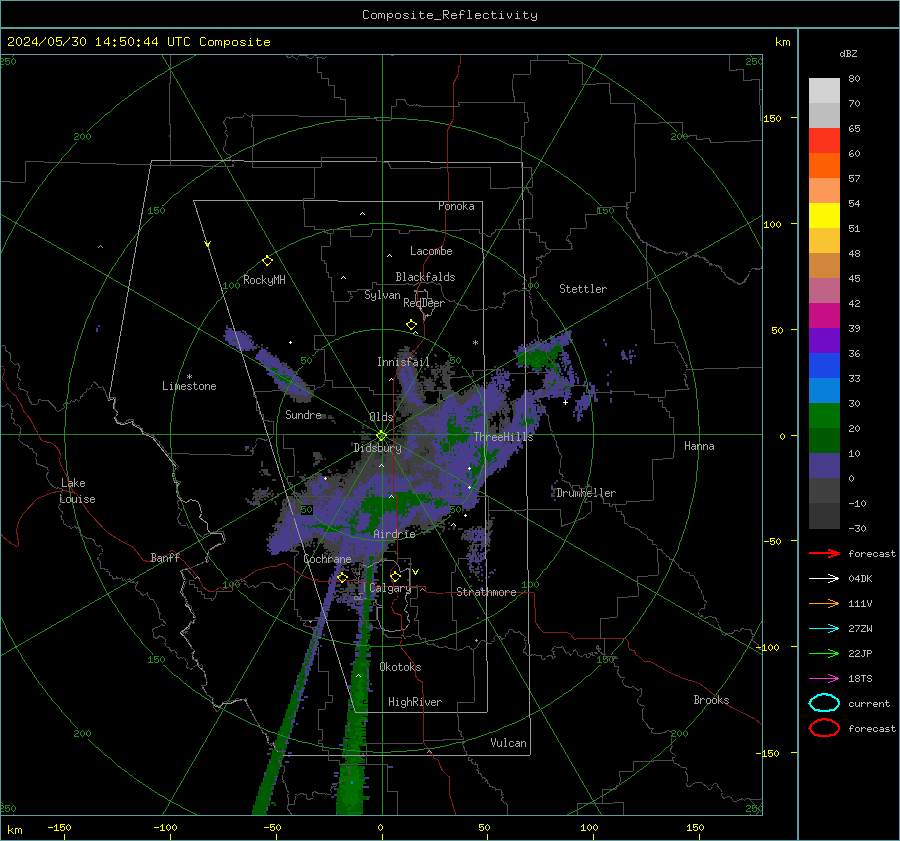Click the Okotoks label
The image size is (900, 841).
coord(400,667)
